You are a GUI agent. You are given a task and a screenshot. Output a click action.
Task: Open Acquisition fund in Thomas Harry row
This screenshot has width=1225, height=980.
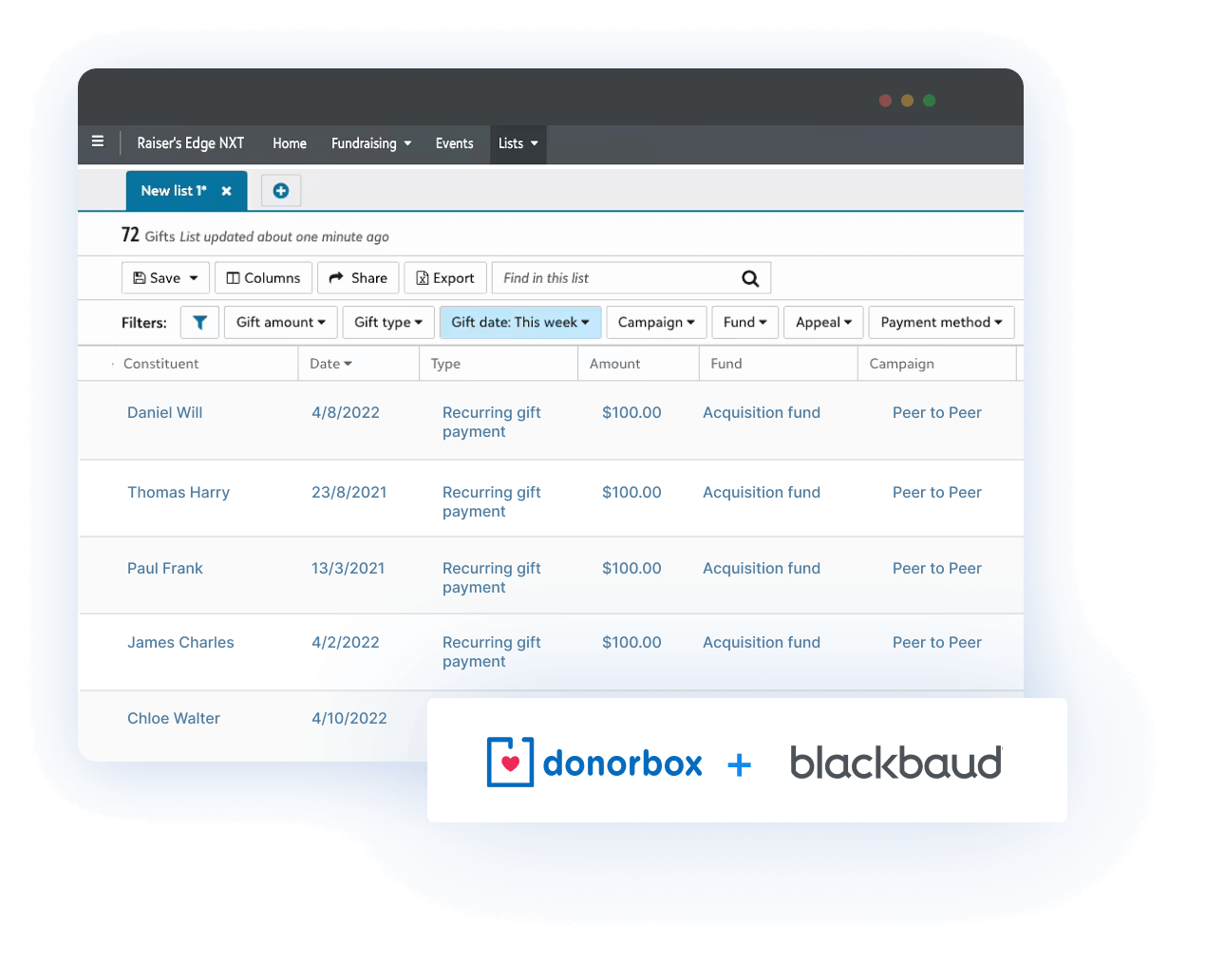[762, 493]
